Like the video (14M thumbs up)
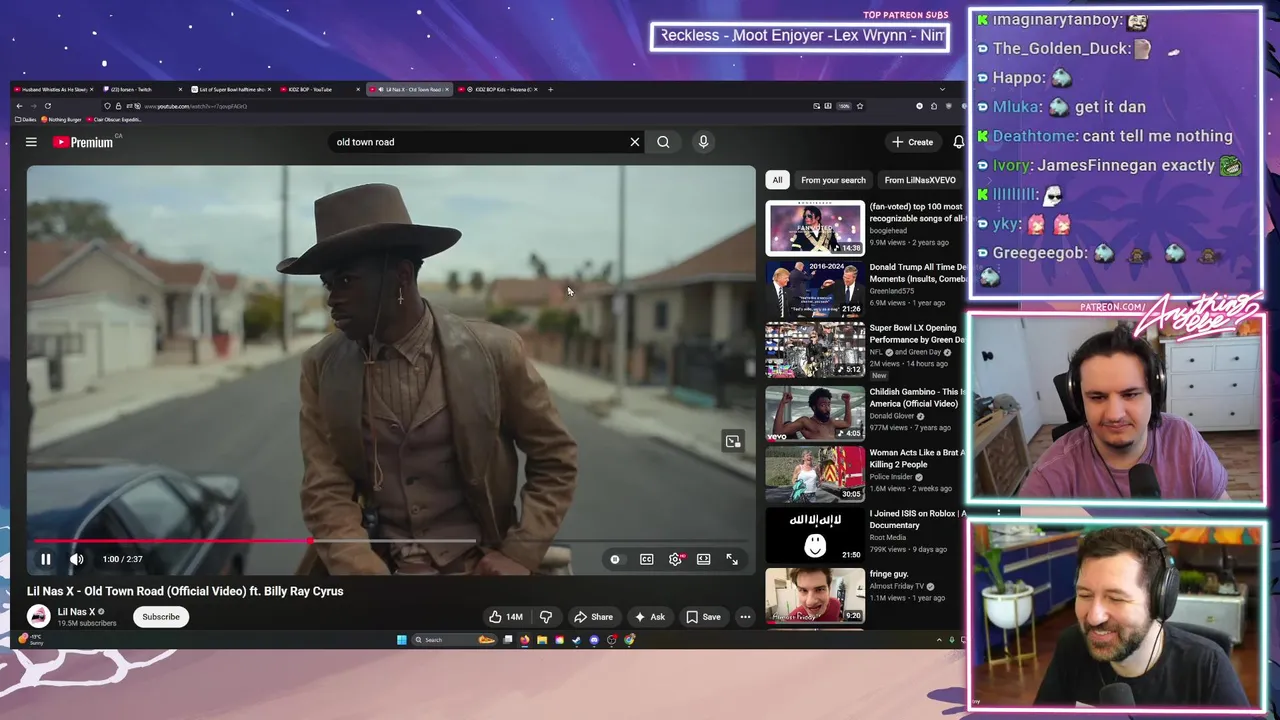Viewport: 1280px width, 720px height. pos(506,617)
